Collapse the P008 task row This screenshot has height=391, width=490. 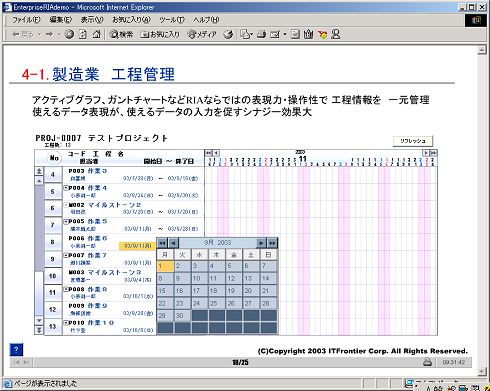66,289
